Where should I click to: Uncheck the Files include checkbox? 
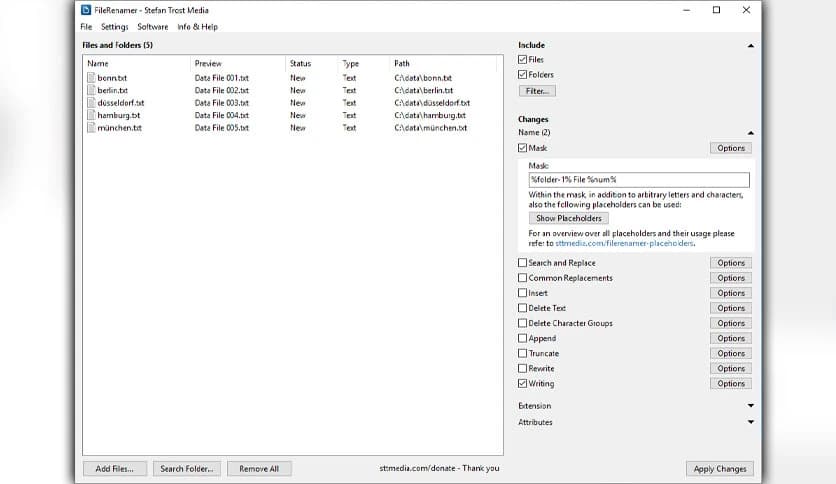click(522, 60)
